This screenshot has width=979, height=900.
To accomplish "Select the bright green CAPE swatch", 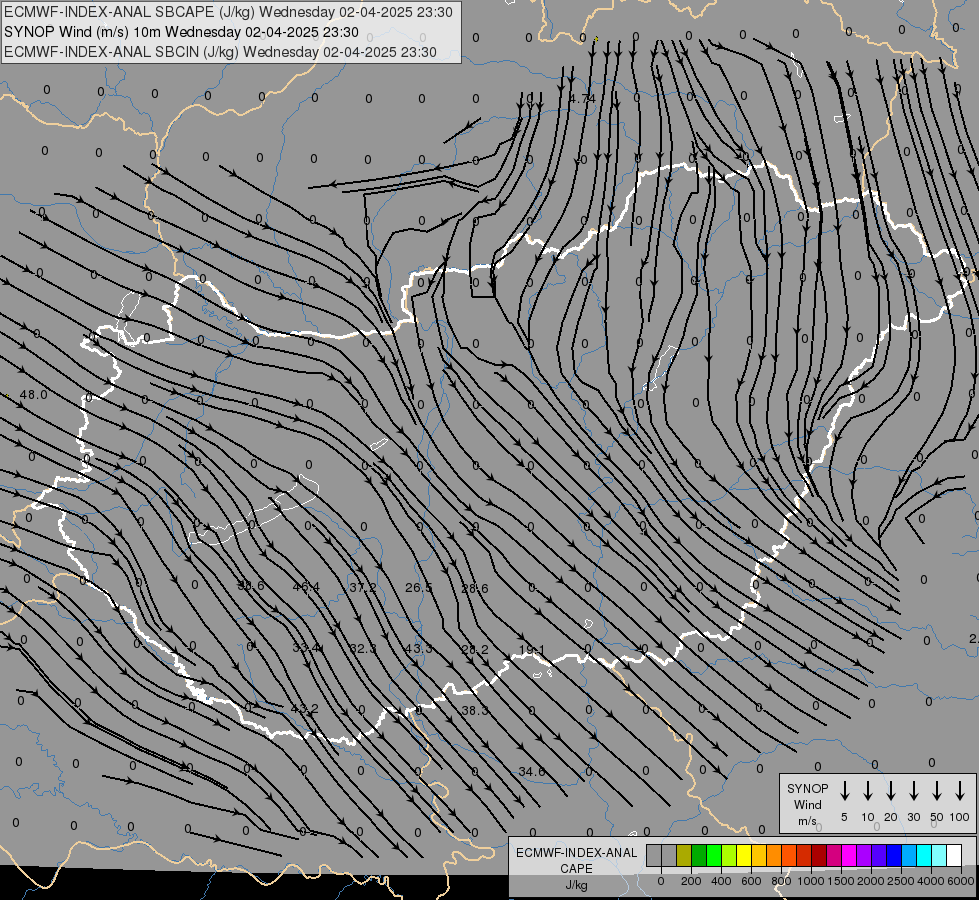I will tap(714, 855).
